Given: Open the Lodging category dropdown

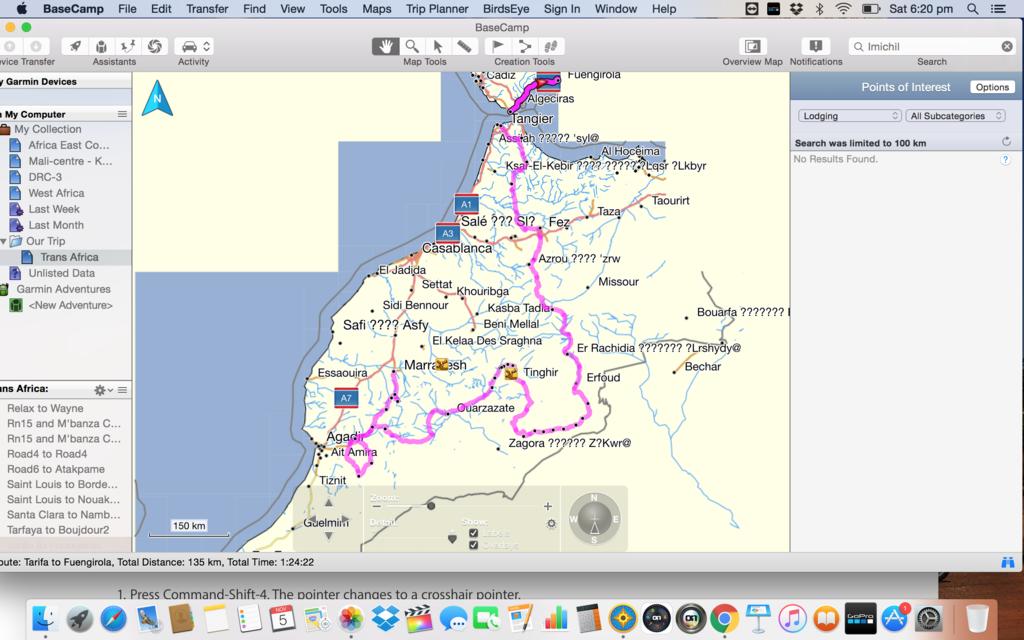Looking at the screenshot, I should (850, 116).
